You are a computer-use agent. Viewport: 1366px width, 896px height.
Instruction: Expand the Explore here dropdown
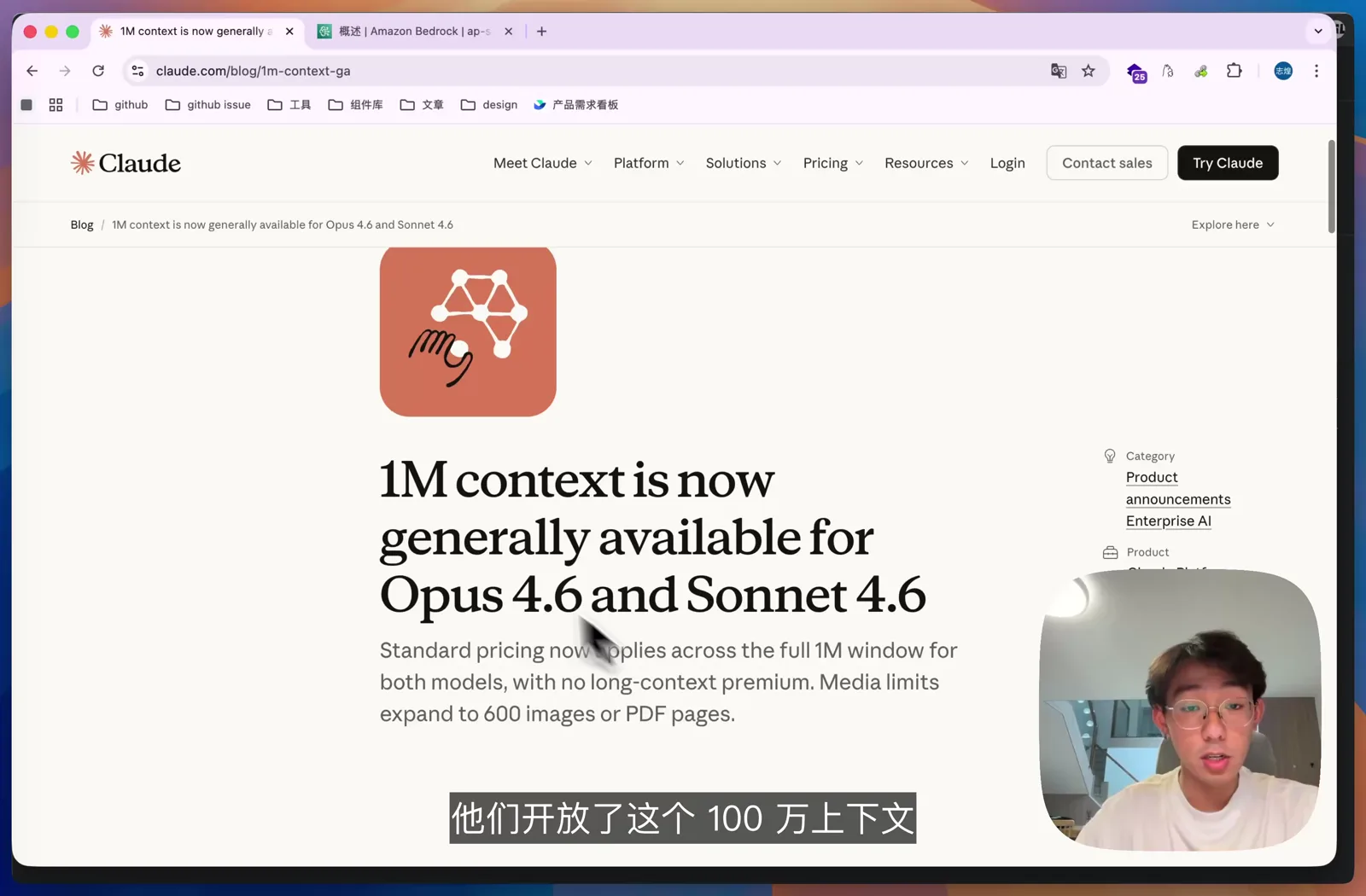pos(1233,225)
